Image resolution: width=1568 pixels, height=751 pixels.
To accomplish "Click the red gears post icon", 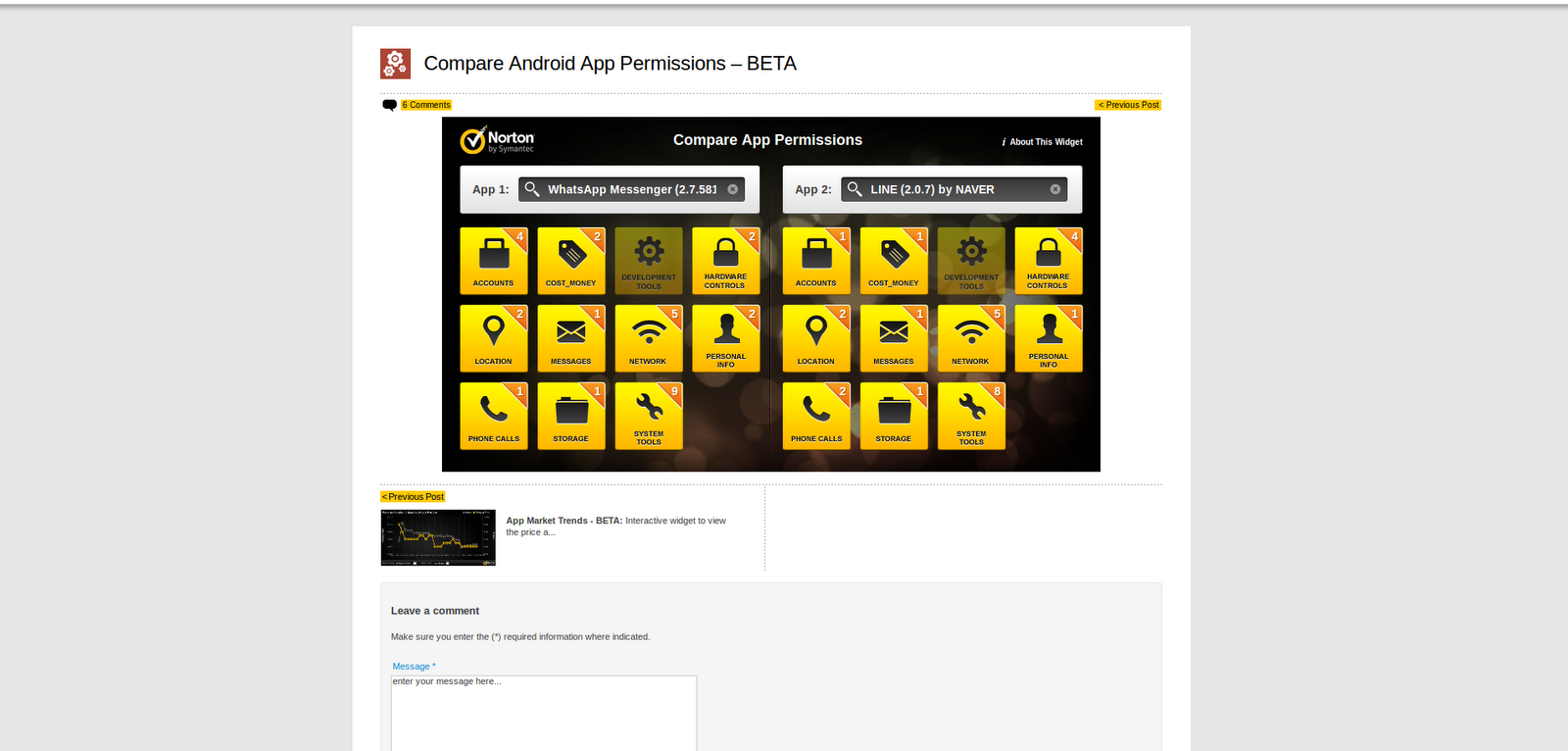I will [395, 64].
